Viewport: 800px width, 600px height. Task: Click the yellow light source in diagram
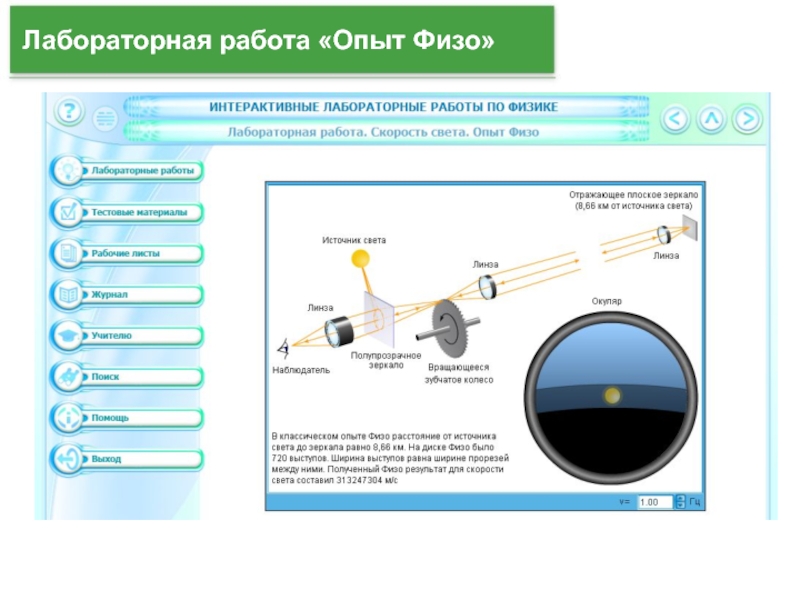360,258
